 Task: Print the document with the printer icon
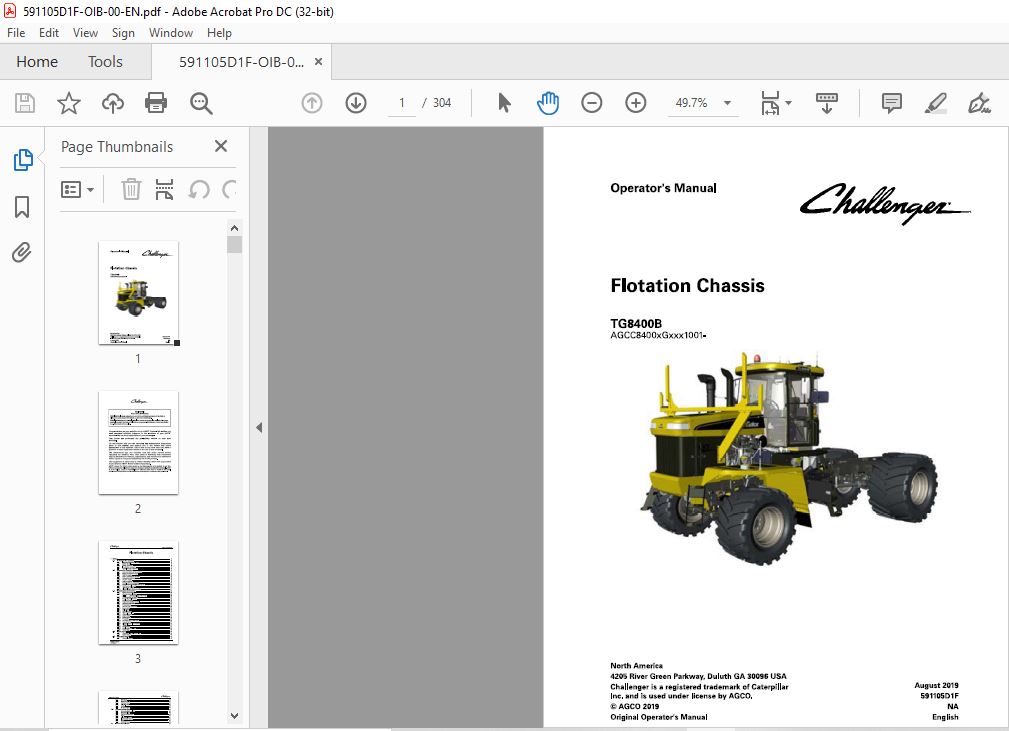(156, 103)
